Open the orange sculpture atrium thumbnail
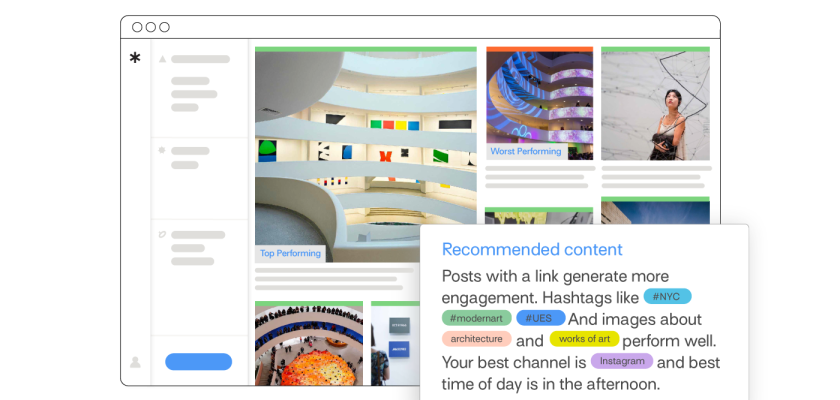This screenshot has height=400, width=840. tap(308, 344)
